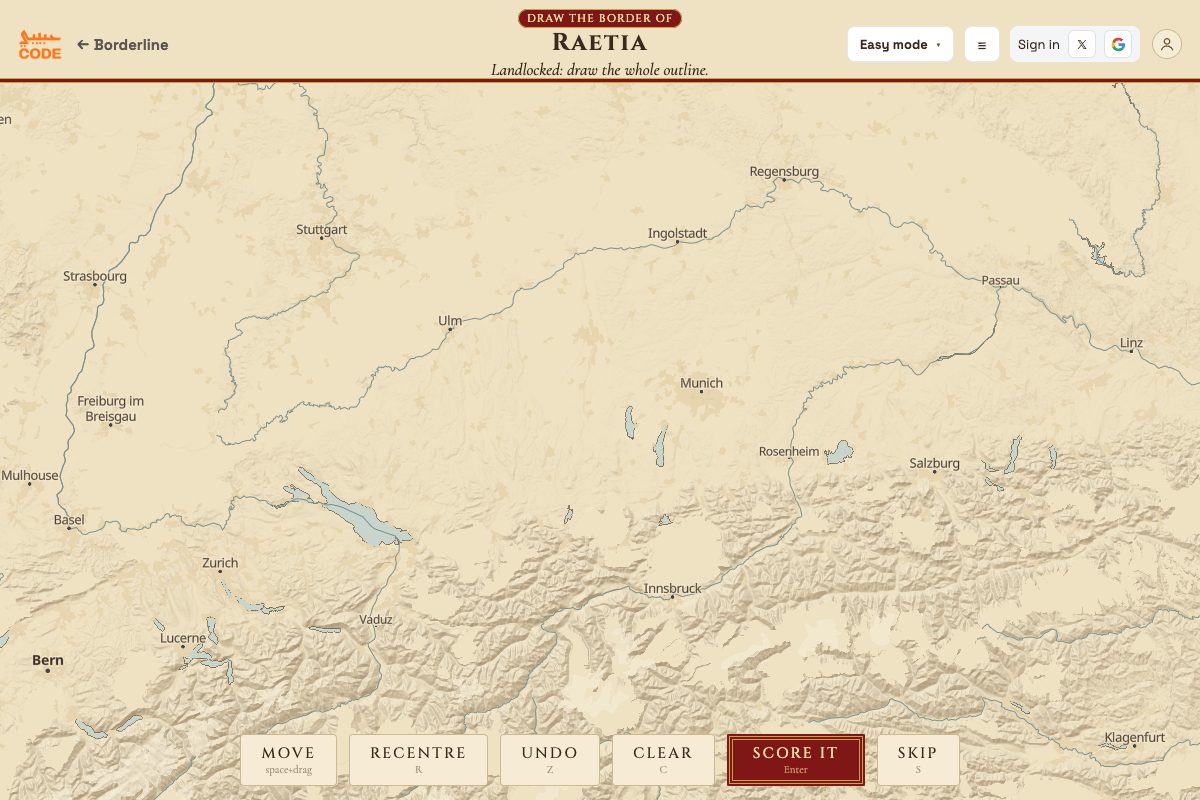Click the 'Draw the border of' badge
Viewport: 1200px width, 800px height.
[600, 18]
